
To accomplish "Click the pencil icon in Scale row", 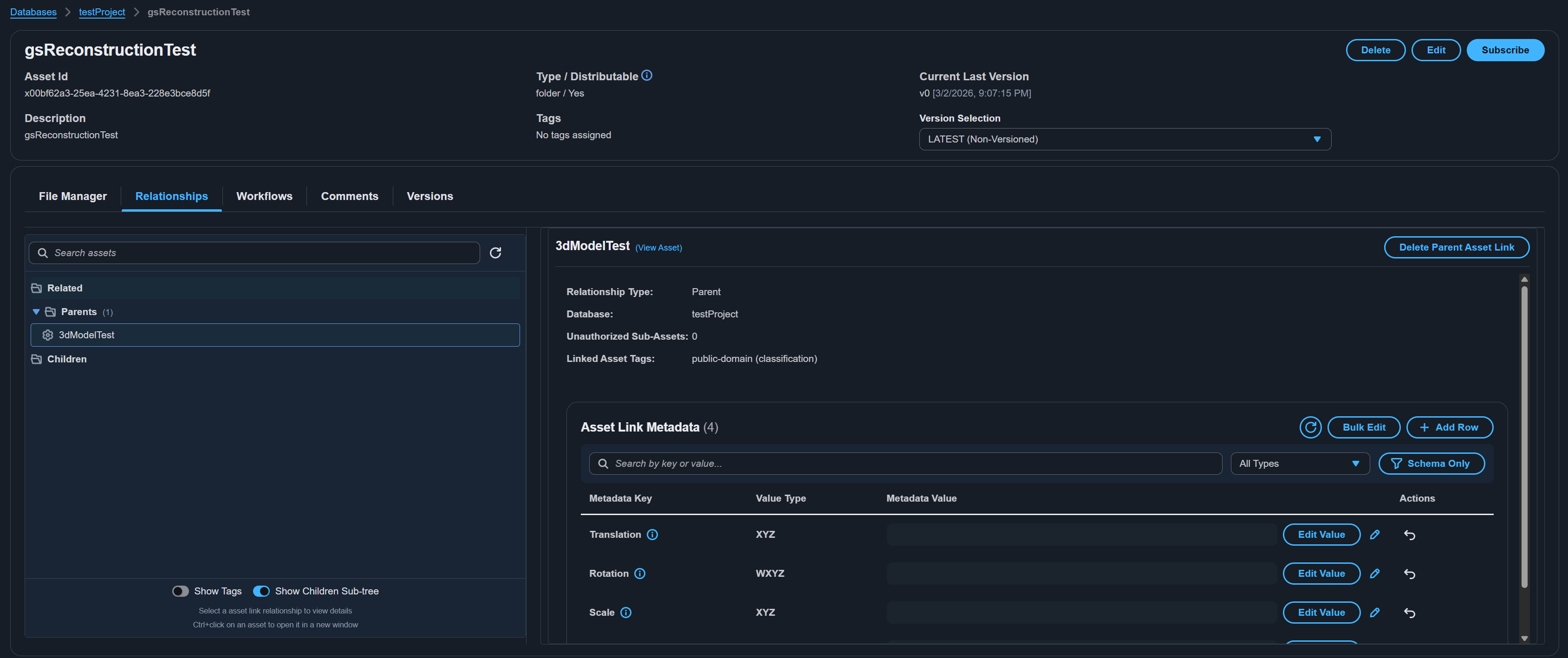I will click(x=1374, y=613).
